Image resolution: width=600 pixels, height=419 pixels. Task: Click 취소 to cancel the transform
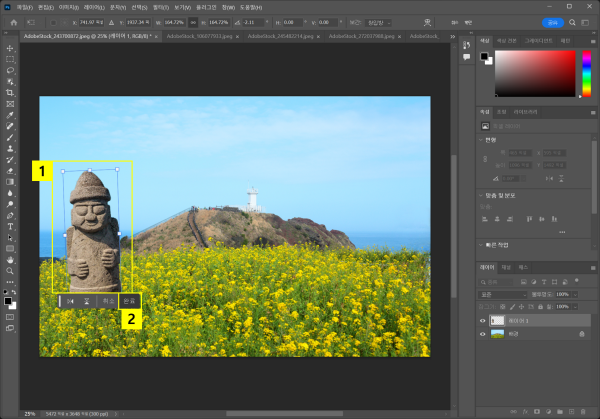(x=108, y=300)
